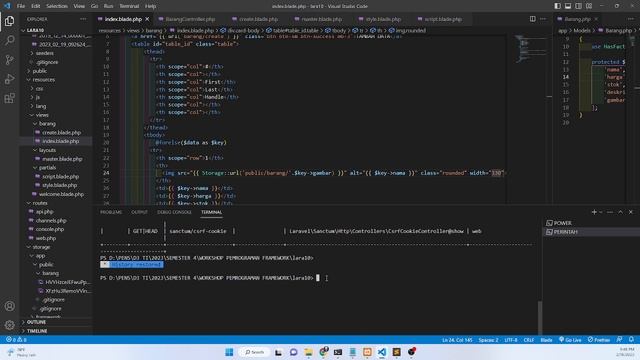
Task: Open the terminal launch profile dropdown arrow
Action: coord(601,212)
